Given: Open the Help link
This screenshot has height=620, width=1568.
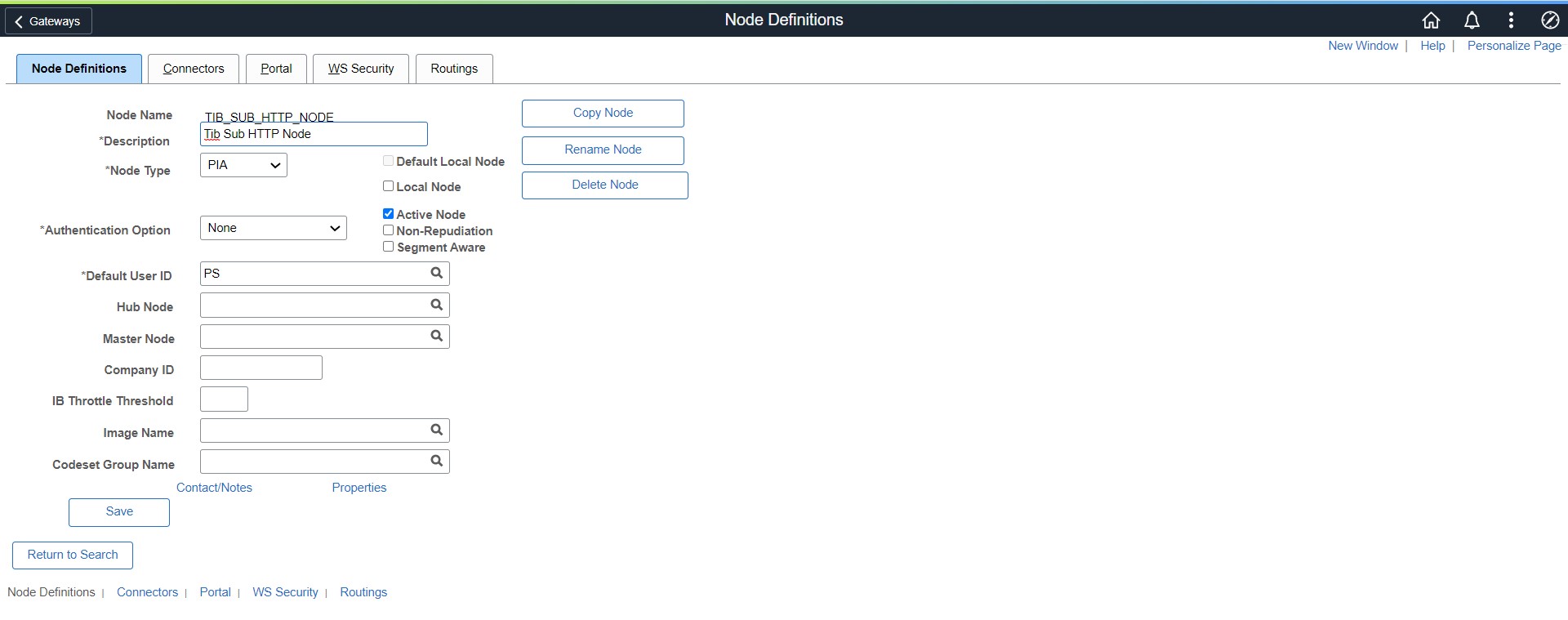Looking at the screenshot, I should (1432, 46).
